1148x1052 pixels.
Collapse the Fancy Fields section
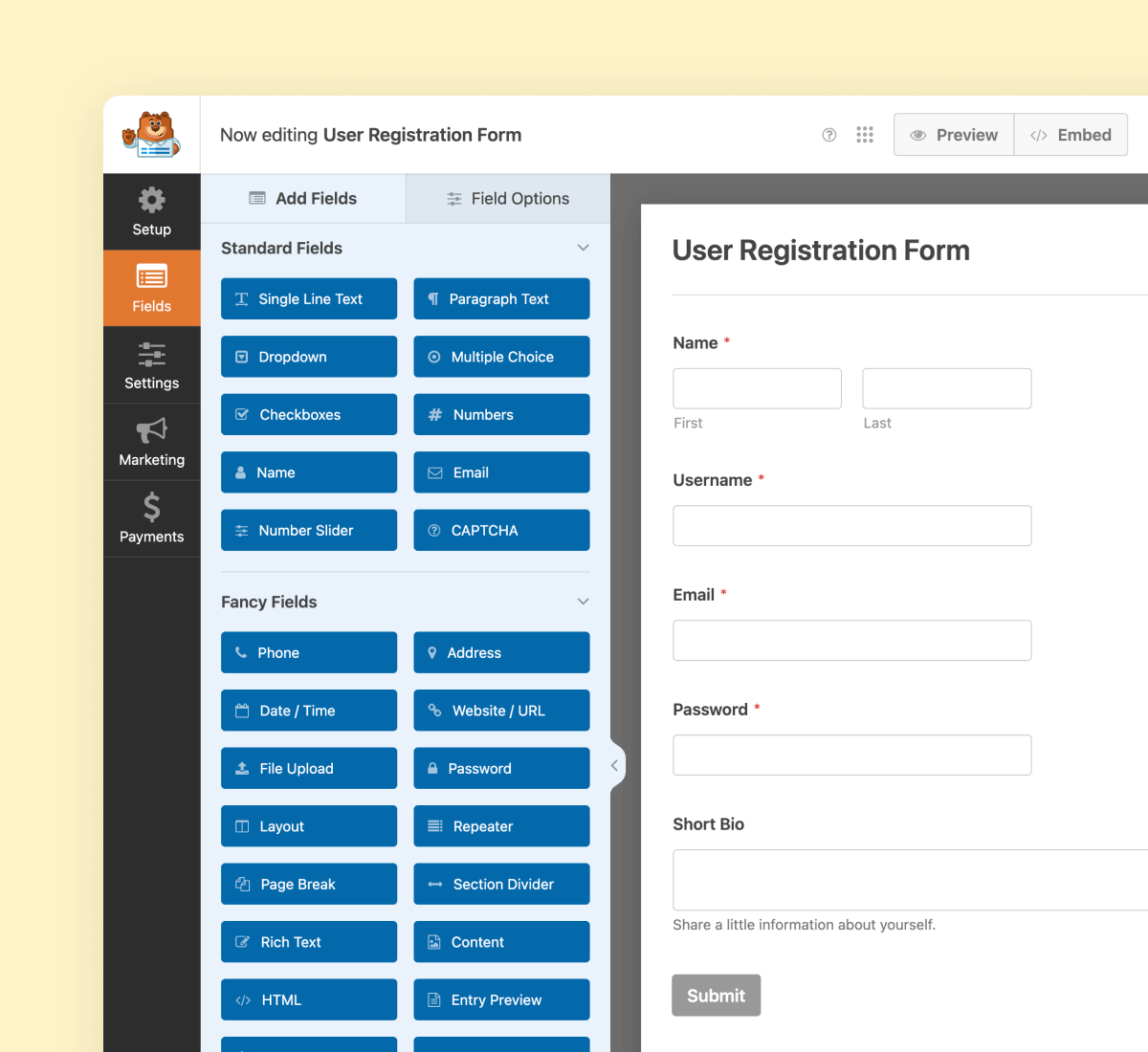[x=584, y=602]
